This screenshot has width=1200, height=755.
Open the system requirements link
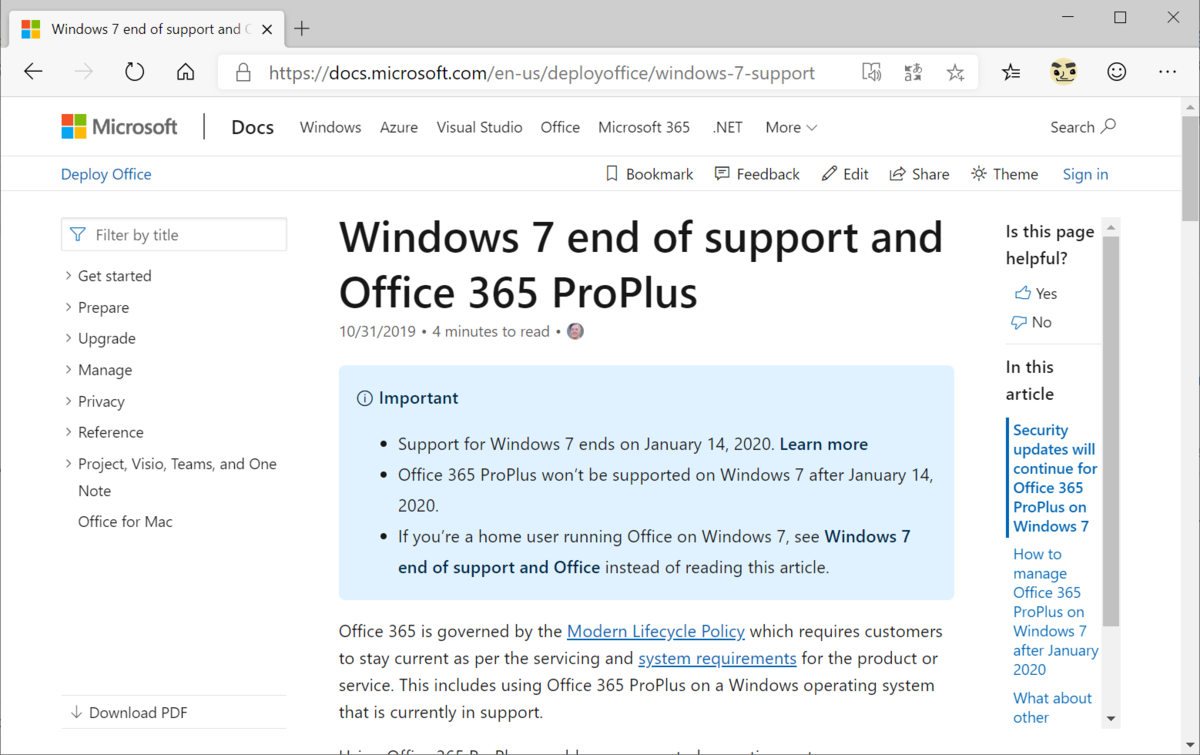717,658
